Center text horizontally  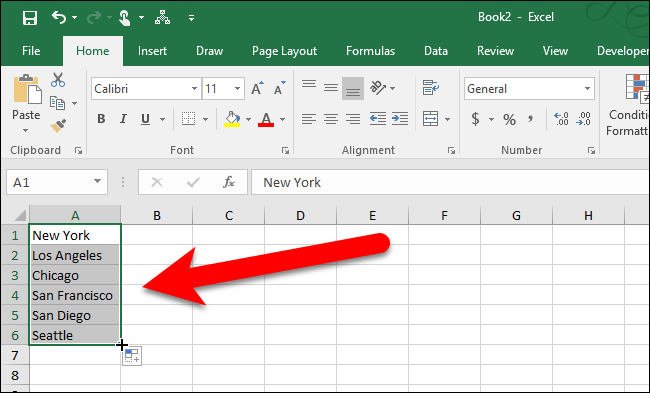(331, 119)
